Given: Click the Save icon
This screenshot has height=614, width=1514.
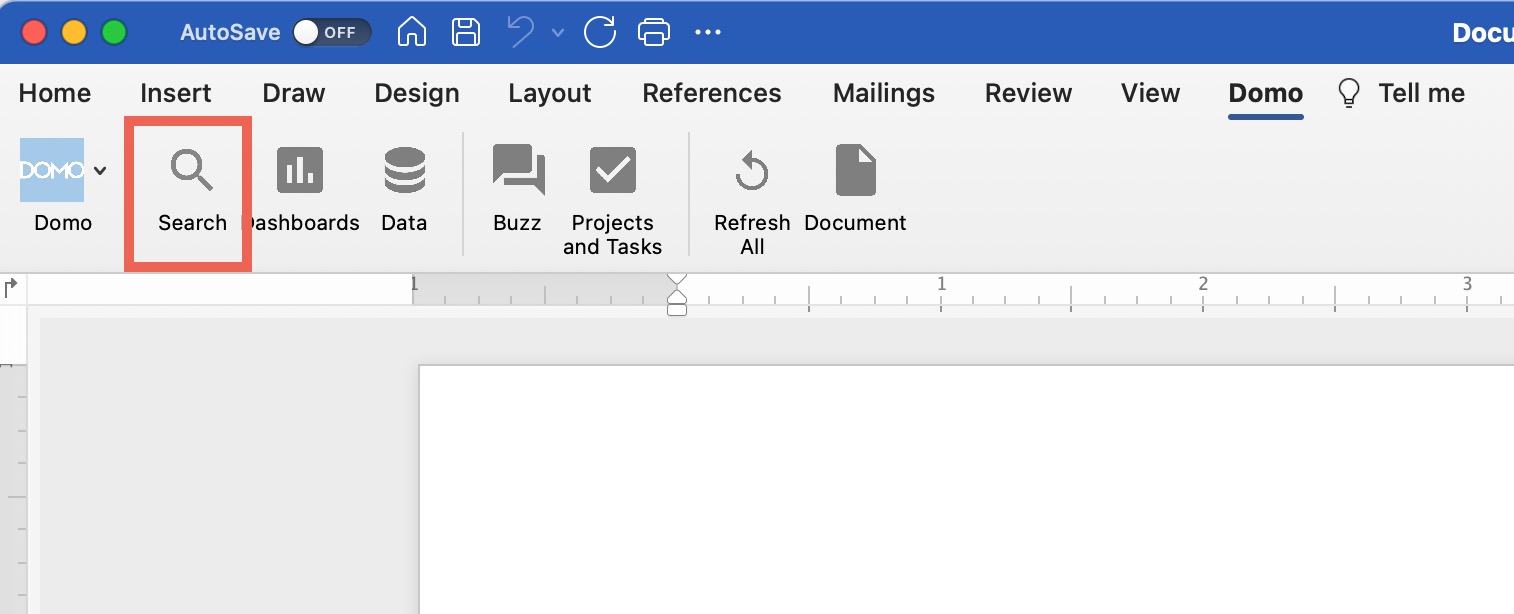Looking at the screenshot, I should (465, 31).
